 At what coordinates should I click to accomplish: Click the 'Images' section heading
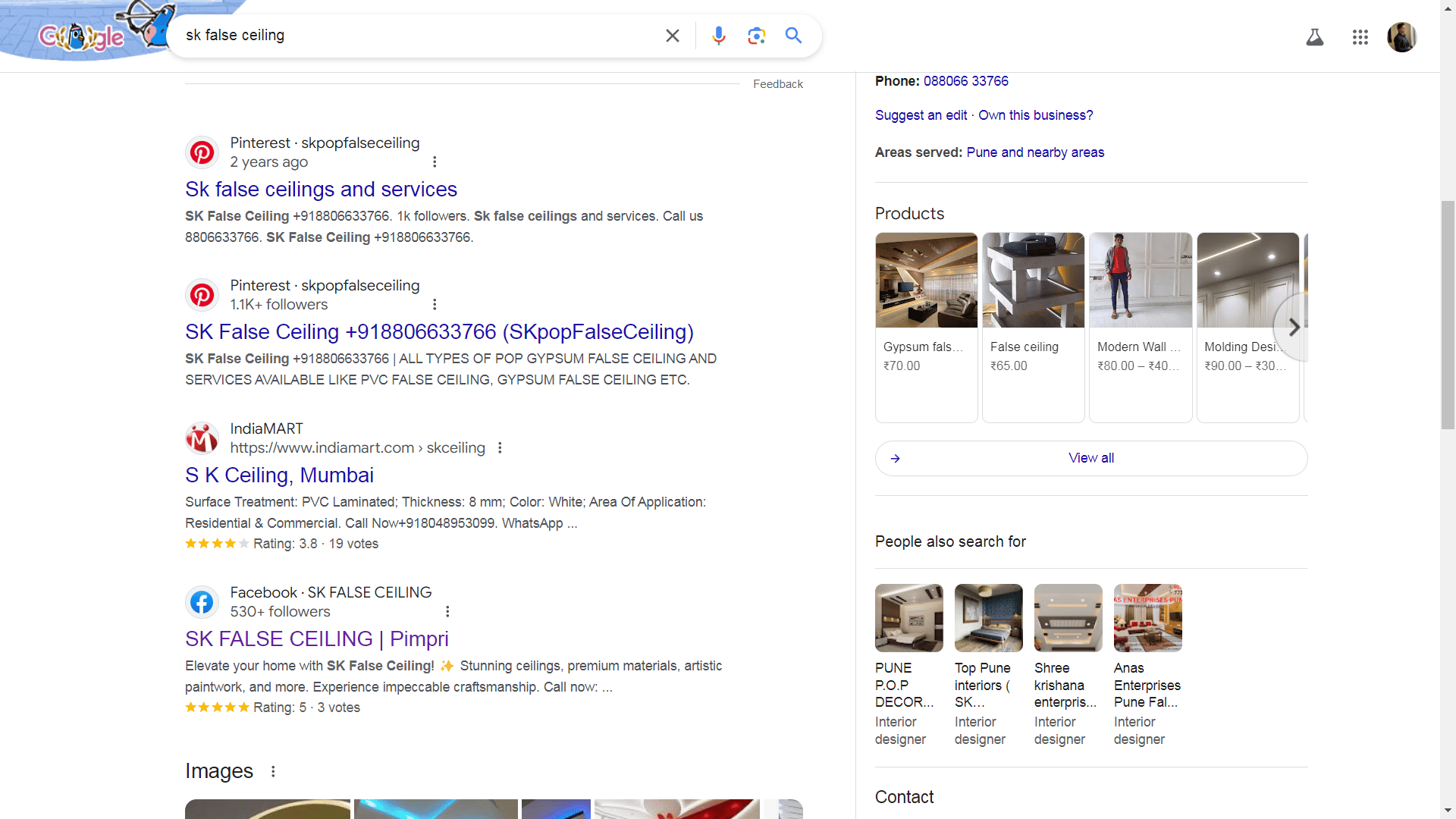click(219, 771)
